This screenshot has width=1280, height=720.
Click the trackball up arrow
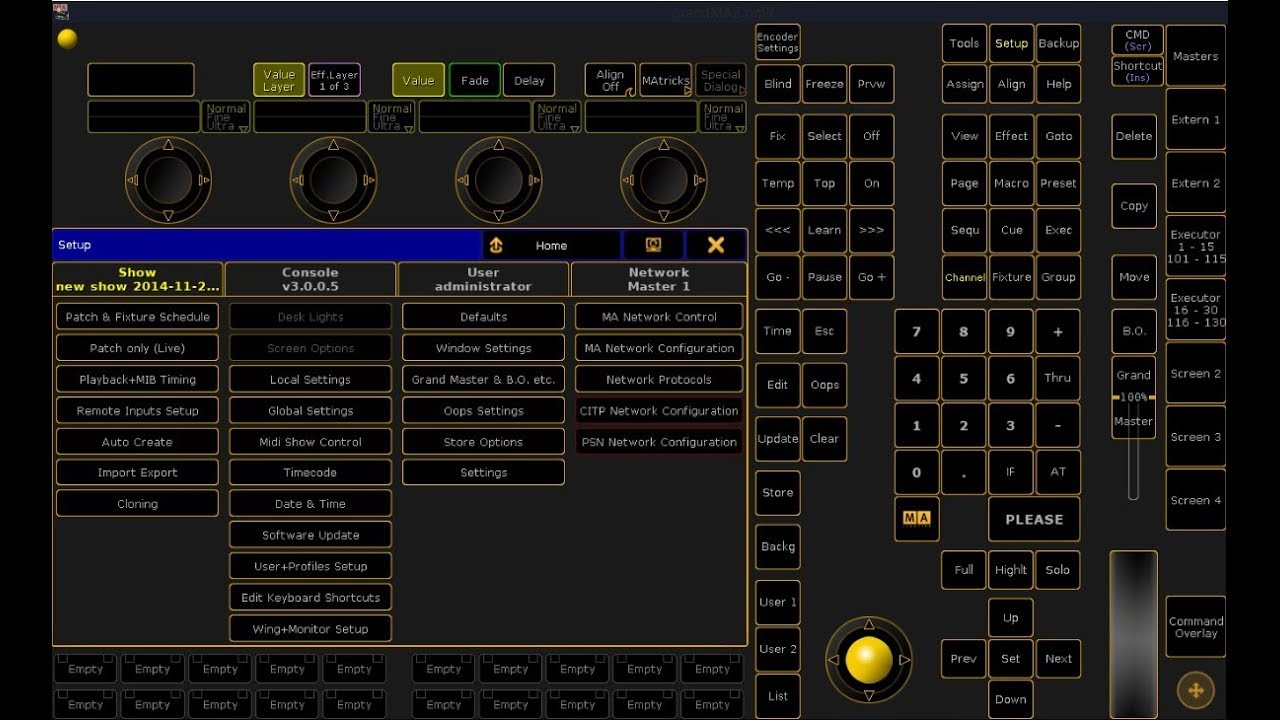coord(869,624)
